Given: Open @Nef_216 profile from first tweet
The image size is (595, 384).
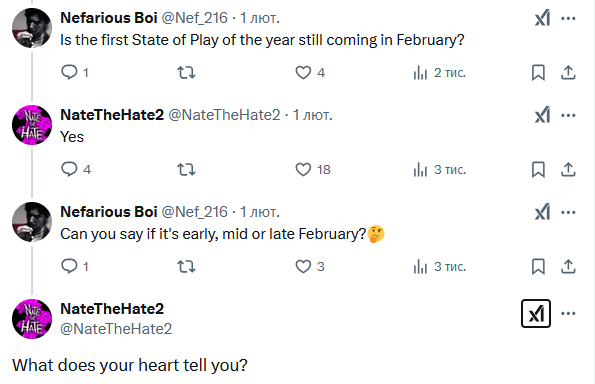Looking at the screenshot, I should pos(195,18).
